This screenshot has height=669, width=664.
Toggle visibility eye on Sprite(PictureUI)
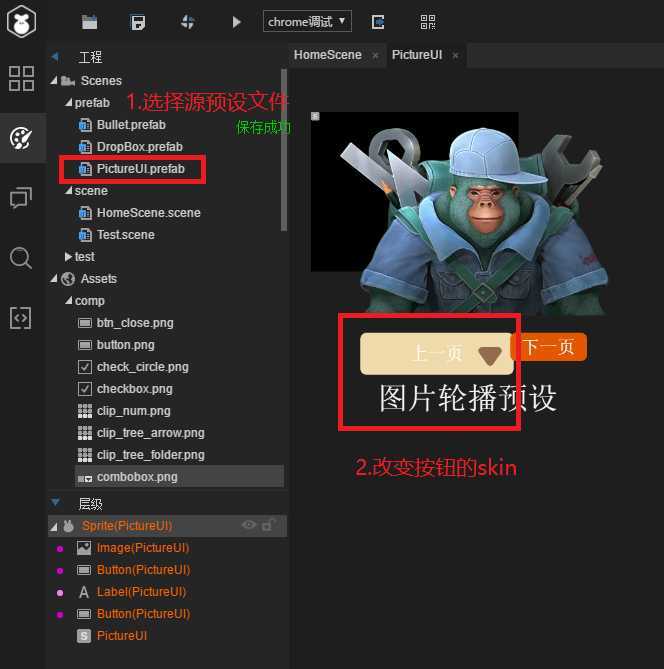(x=249, y=524)
